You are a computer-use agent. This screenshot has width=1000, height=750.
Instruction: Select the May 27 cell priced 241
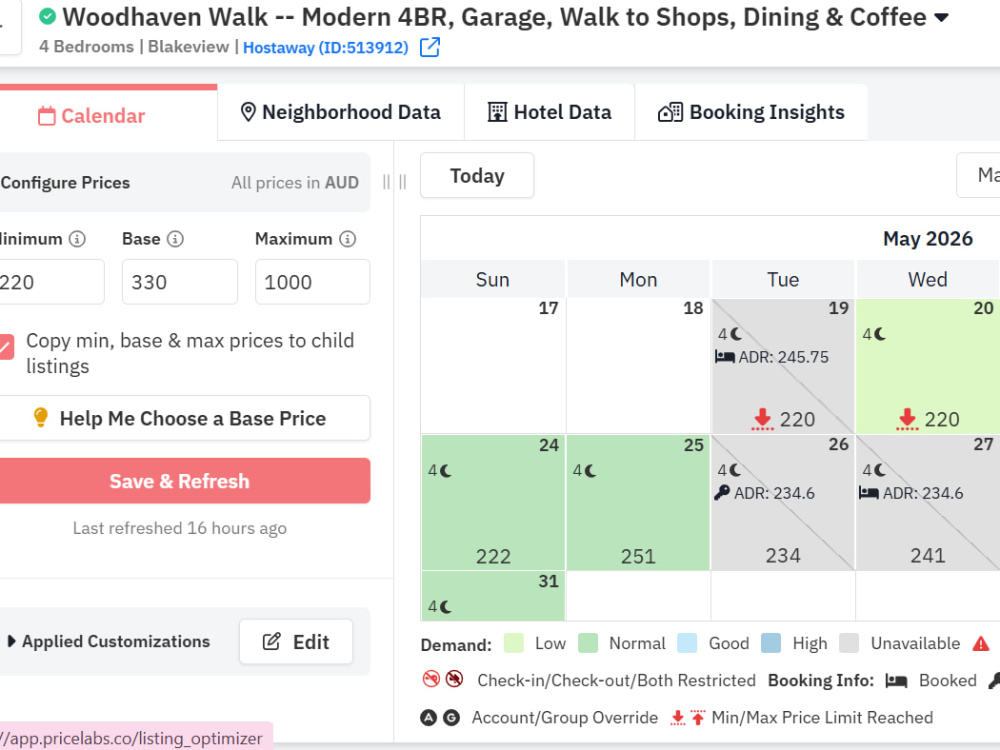(x=928, y=503)
